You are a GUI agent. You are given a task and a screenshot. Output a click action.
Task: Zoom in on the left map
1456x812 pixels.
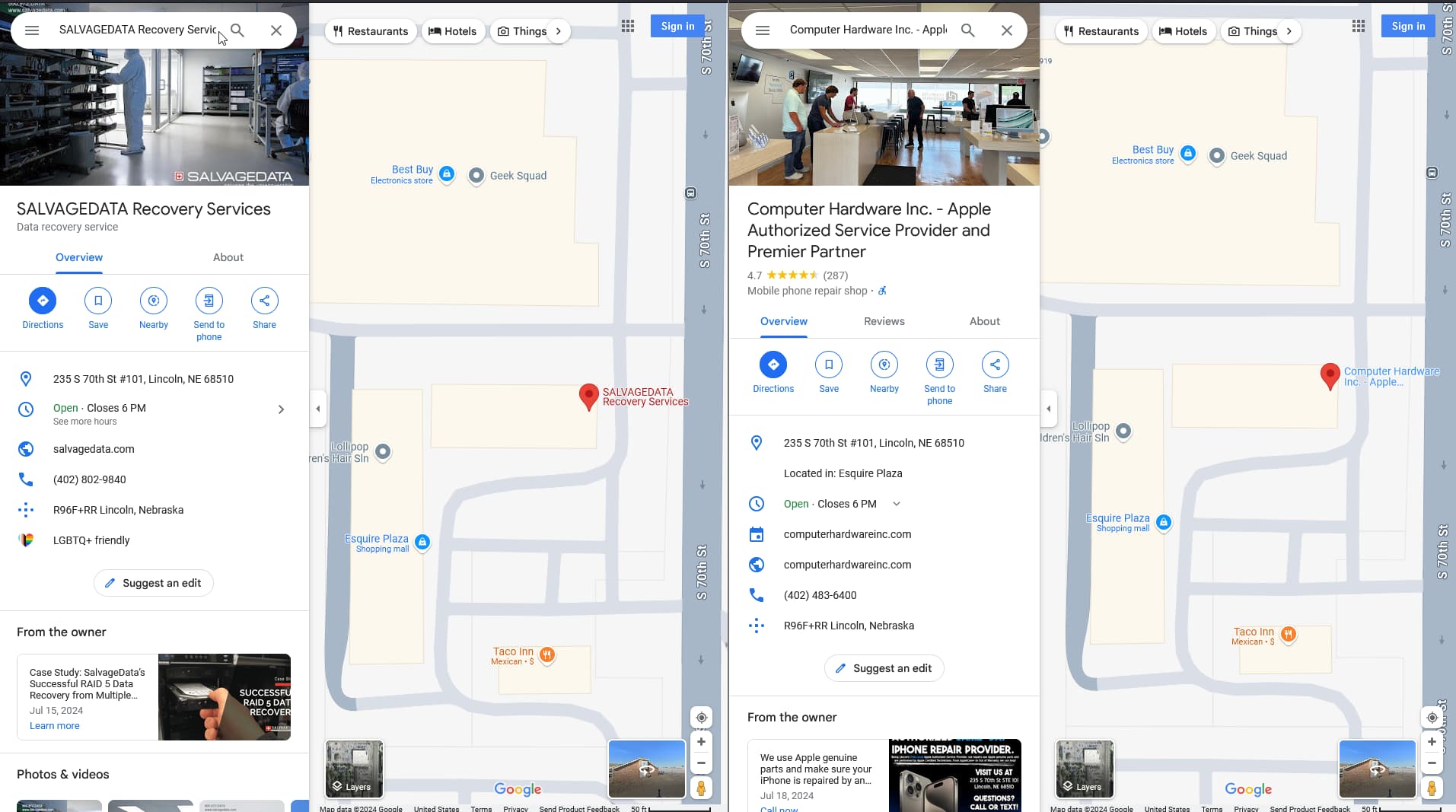[x=701, y=742]
